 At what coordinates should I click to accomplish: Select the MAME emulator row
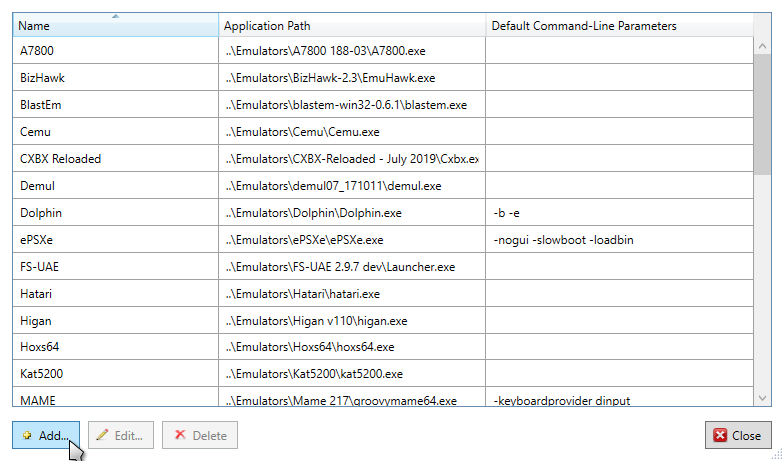click(383, 397)
